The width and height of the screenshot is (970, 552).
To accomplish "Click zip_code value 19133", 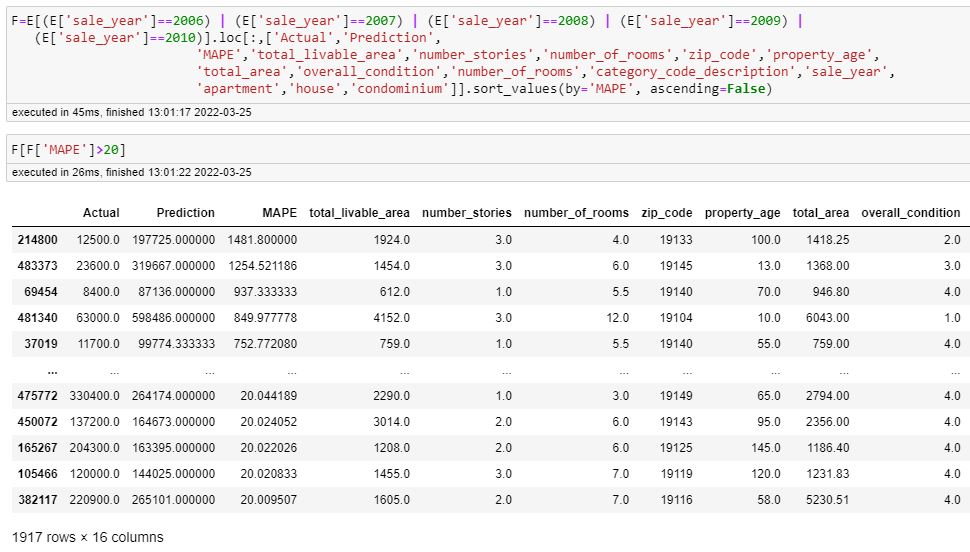I will (x=676, y=239).
